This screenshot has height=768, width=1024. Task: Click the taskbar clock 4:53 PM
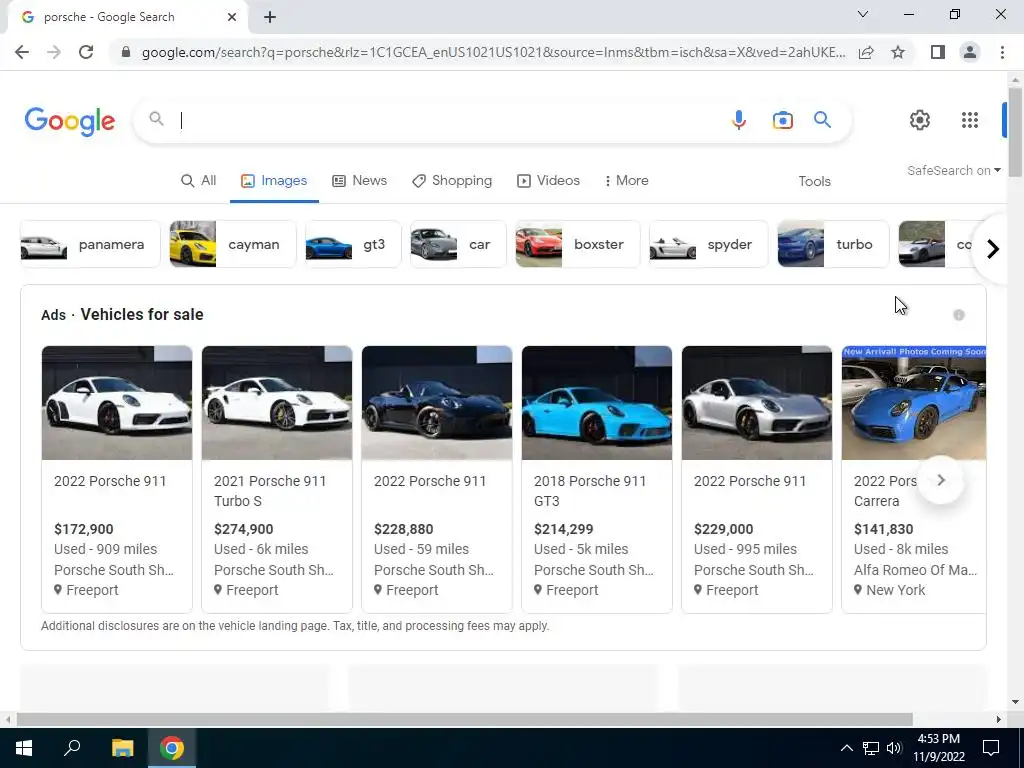(938, 739)
